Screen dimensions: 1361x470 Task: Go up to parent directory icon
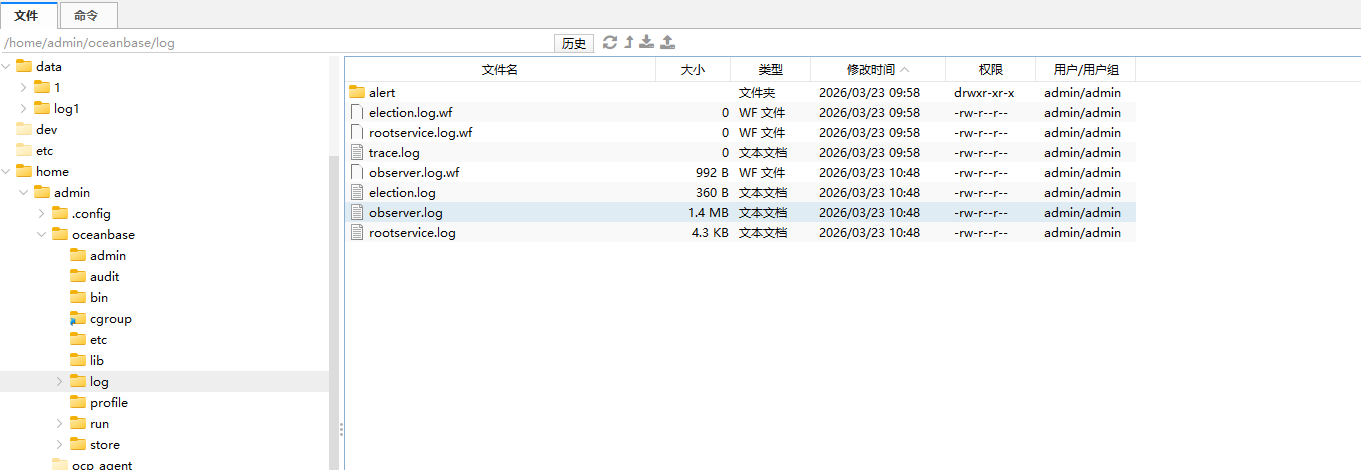click(629, 42)
